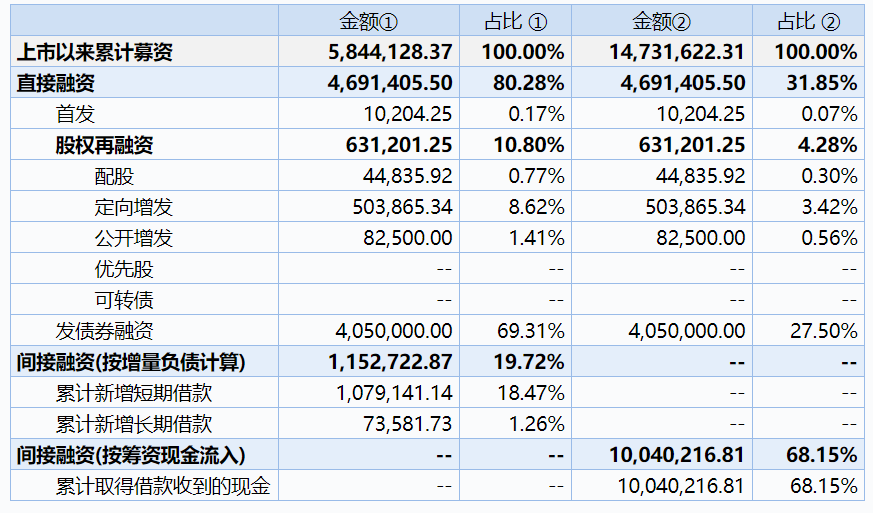
Task: Select the 配股 row label
Action: 114,177
